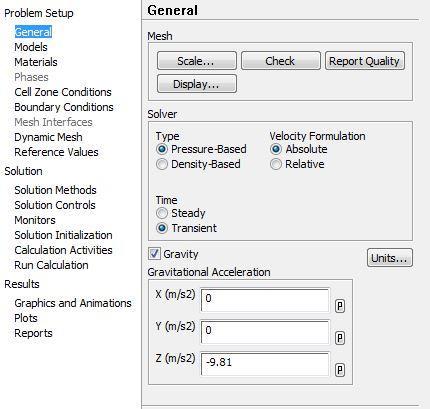Open the Models task page

tap(31, 47)
